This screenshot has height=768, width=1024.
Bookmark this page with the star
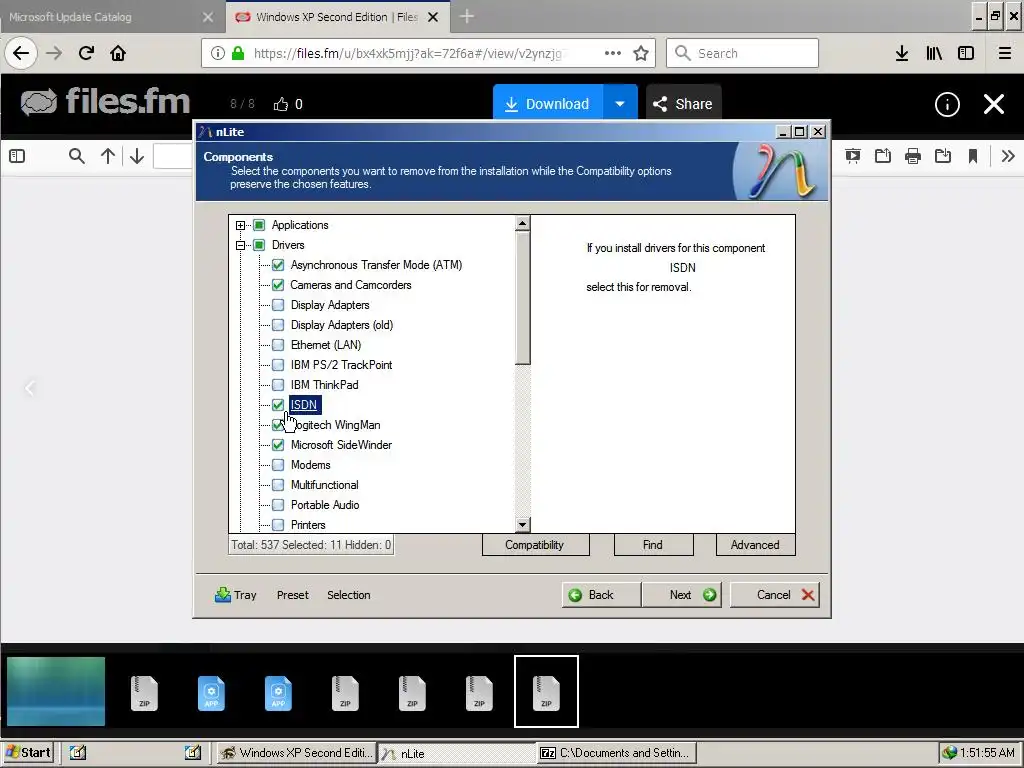pyautogui.click(x=641, y=53)
